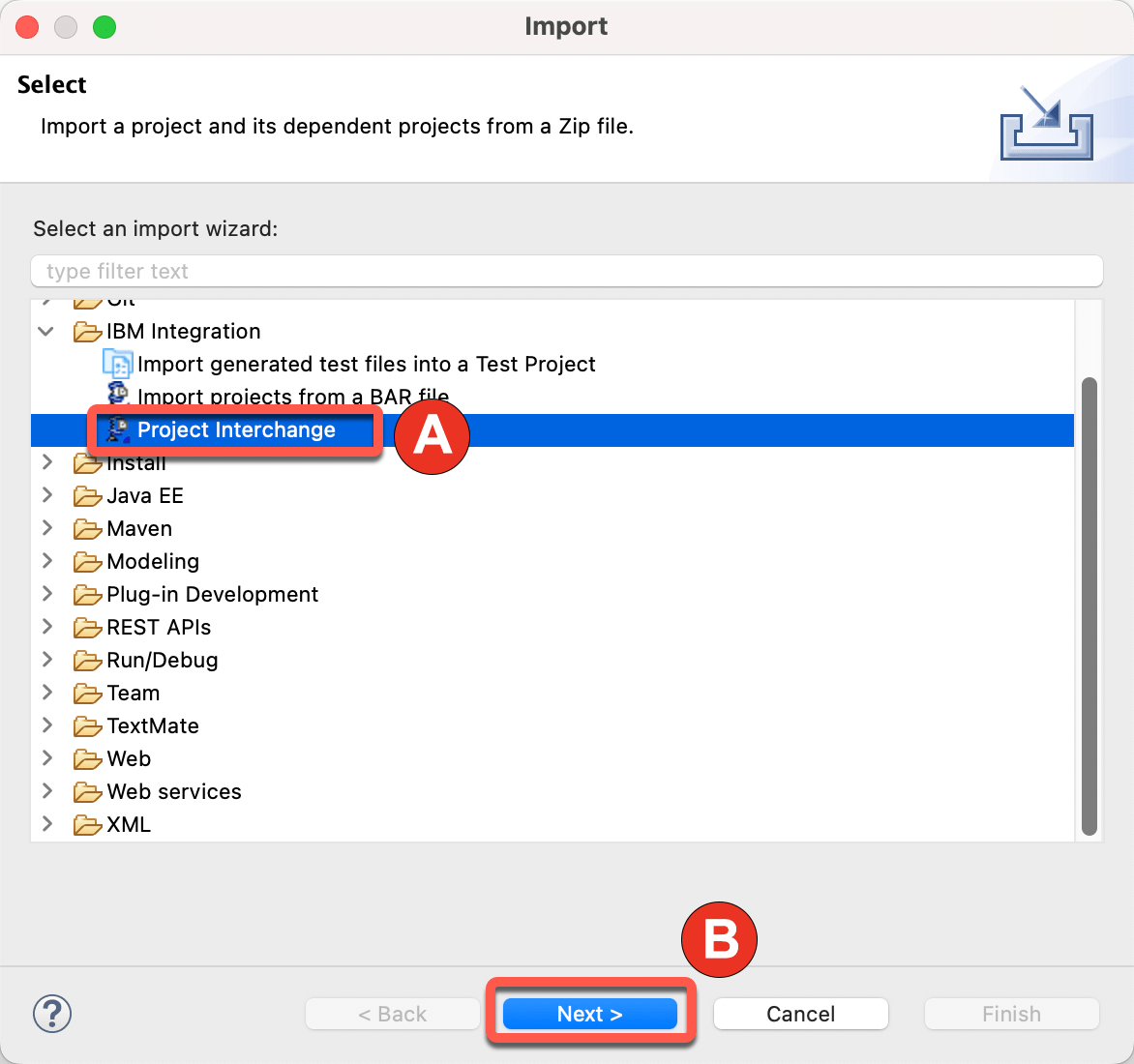Click the Import projects from a BAR file icon
This screenshot has width=1134, height=1064.
(117, 395)
